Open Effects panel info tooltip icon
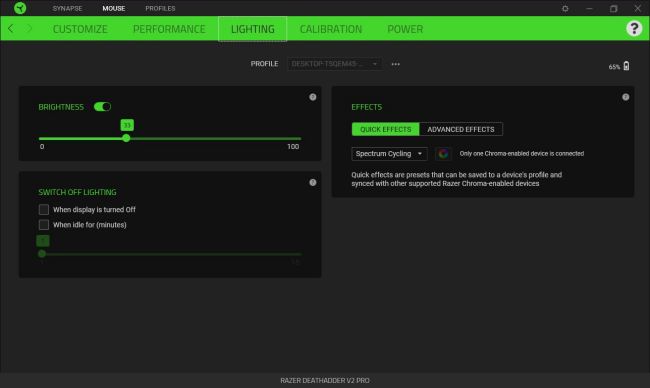This screenshot has width=650, height=388. pos(626,97)
